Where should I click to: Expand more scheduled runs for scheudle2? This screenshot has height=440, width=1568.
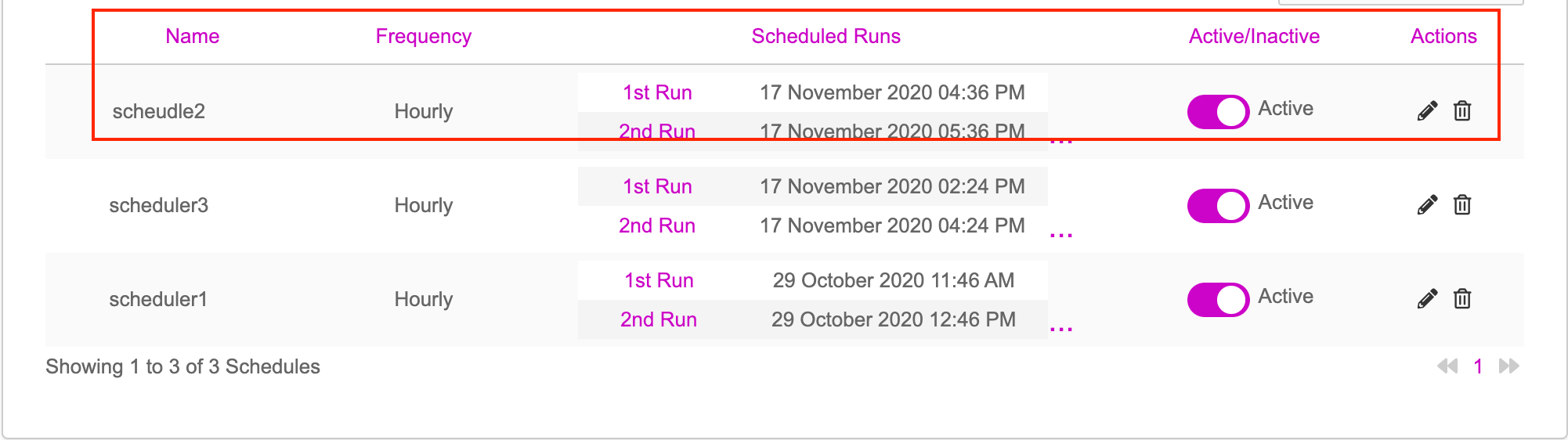pos(1061,142)
